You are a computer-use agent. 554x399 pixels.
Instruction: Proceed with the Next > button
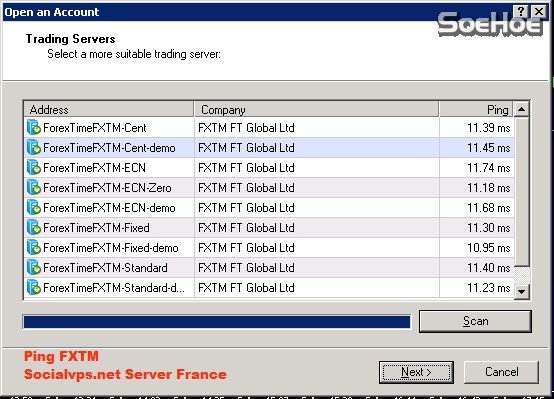pyautogui.click(x=416, y=372)
